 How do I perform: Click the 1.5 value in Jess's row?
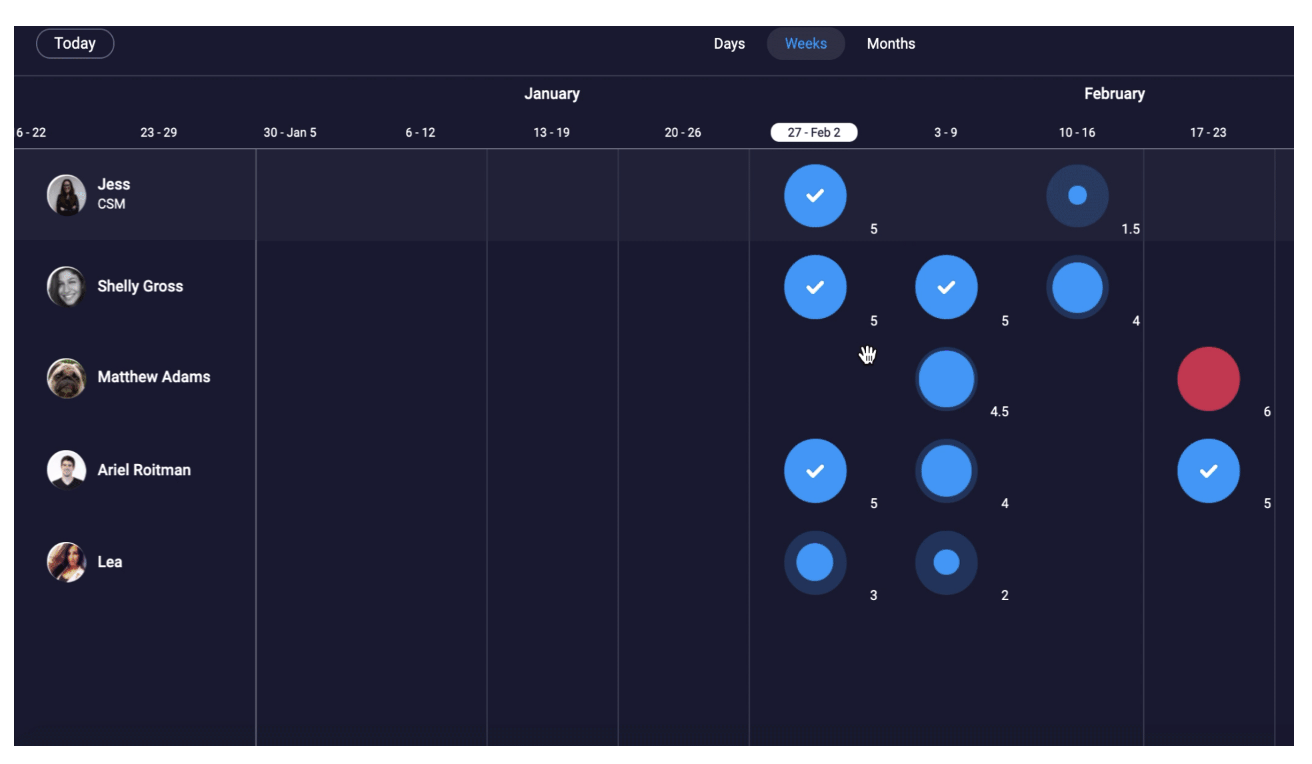pos(1130,229)
